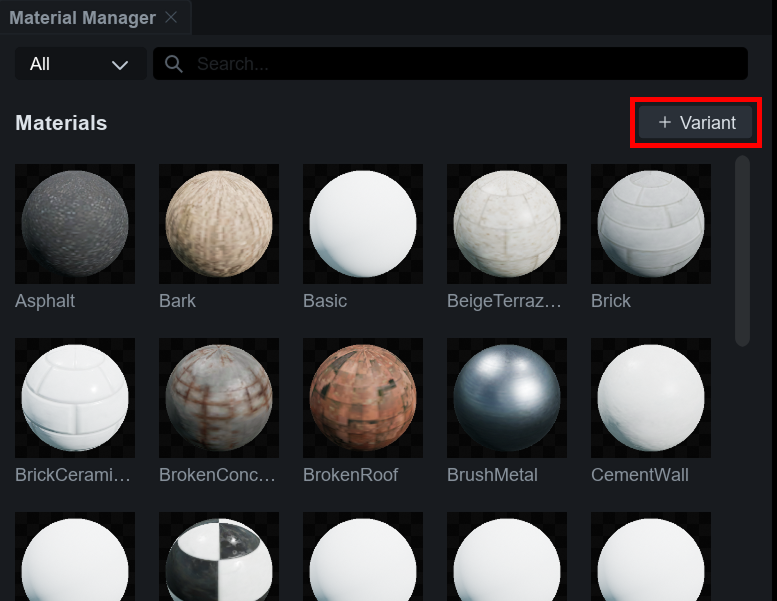This screenshot has width=777, height=601.
Task: Click into the material Search field
Action: (x=460, y=64)
